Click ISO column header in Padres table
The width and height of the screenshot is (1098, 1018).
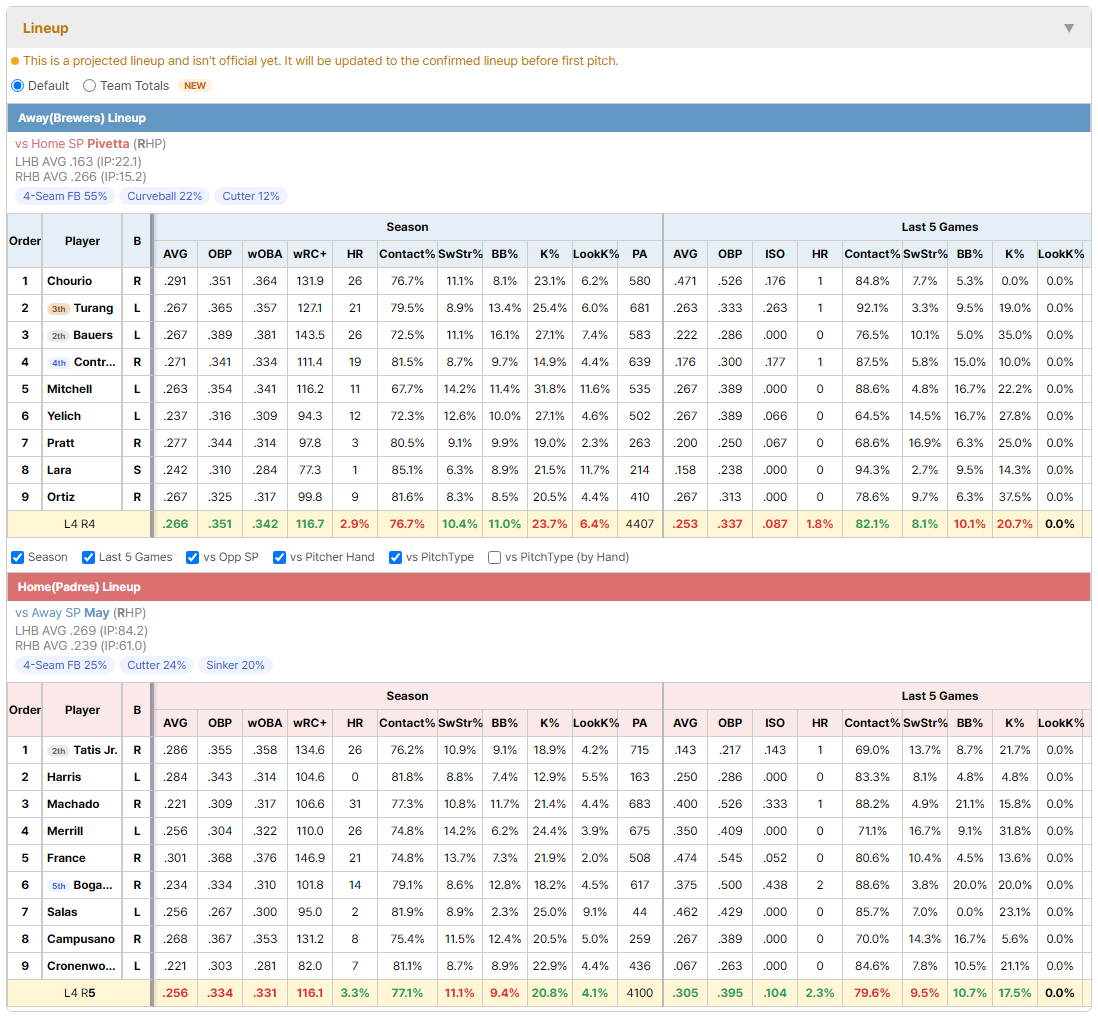tap(774, 723)
